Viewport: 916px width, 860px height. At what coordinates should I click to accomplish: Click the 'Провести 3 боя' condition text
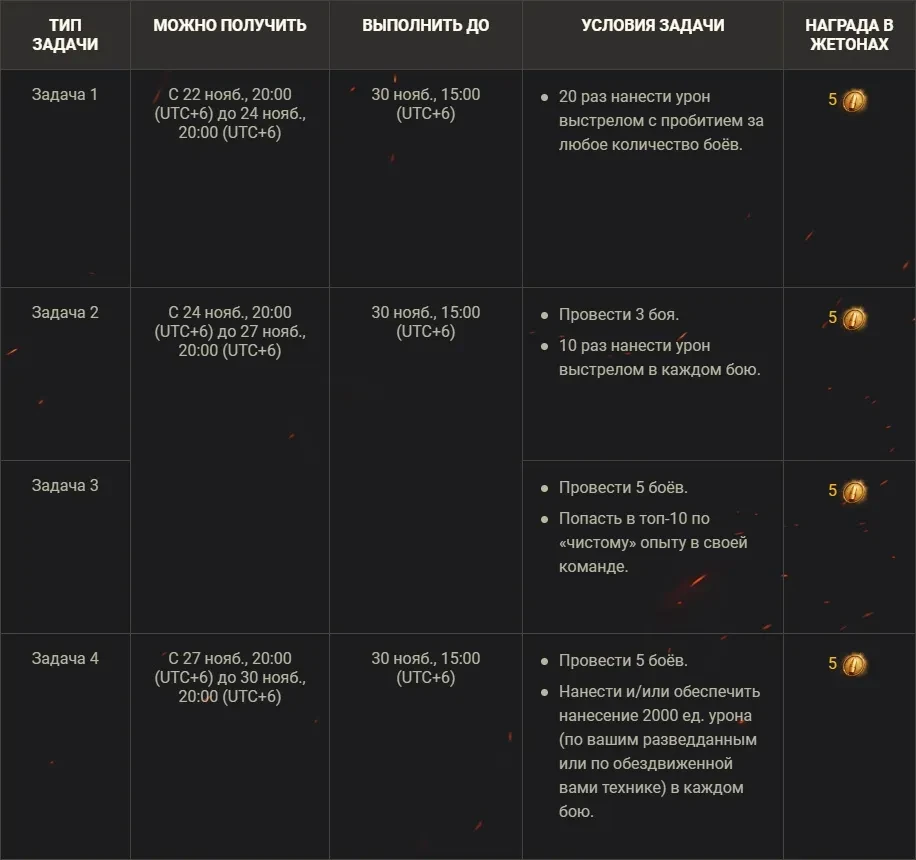(619, 315)
